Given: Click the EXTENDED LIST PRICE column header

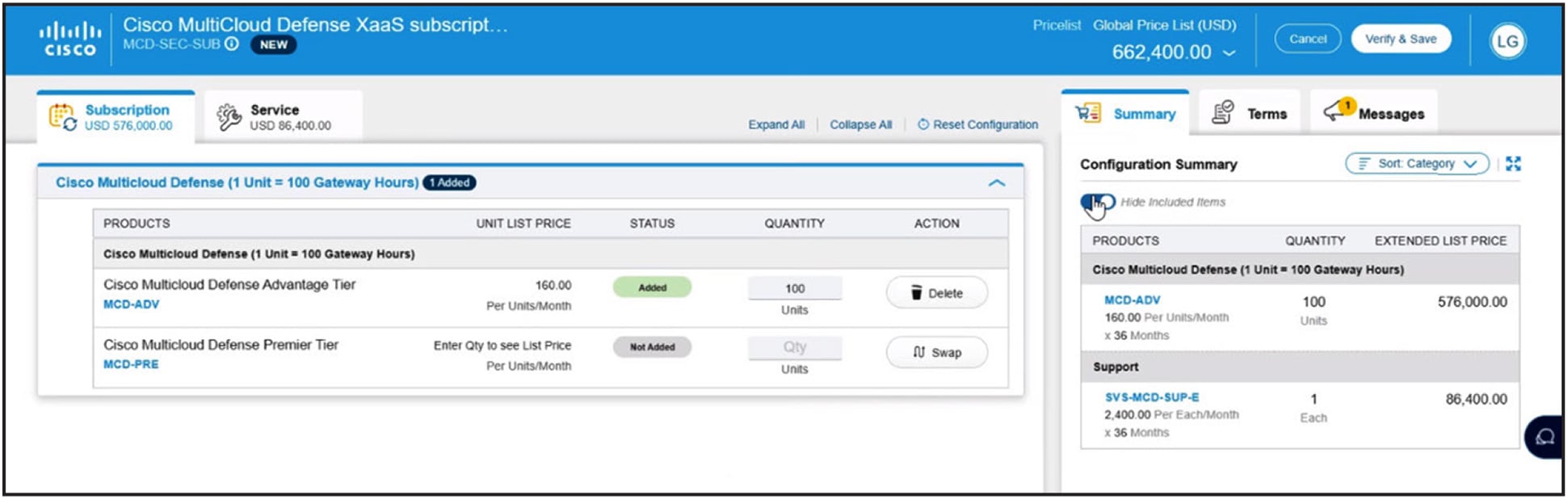Looking at the screenshot, I should pyautogui.click(x=1440, y=241).
